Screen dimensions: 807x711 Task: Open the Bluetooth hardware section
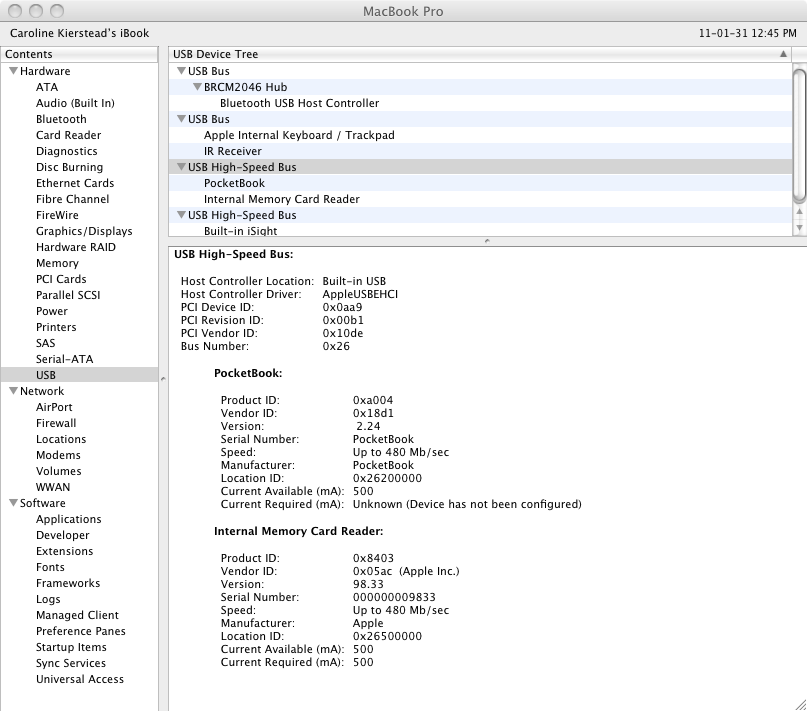(61, 119)
